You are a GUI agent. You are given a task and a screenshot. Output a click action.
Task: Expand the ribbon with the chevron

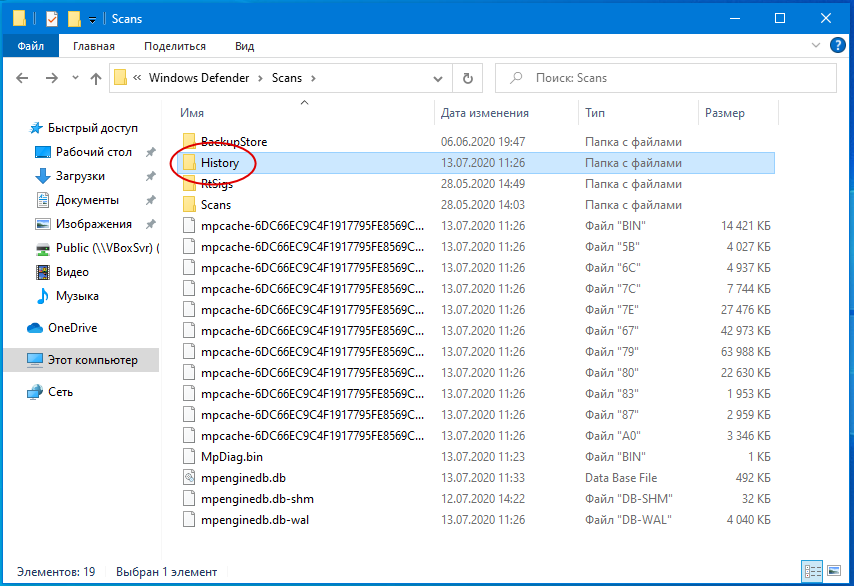(815, 45)
